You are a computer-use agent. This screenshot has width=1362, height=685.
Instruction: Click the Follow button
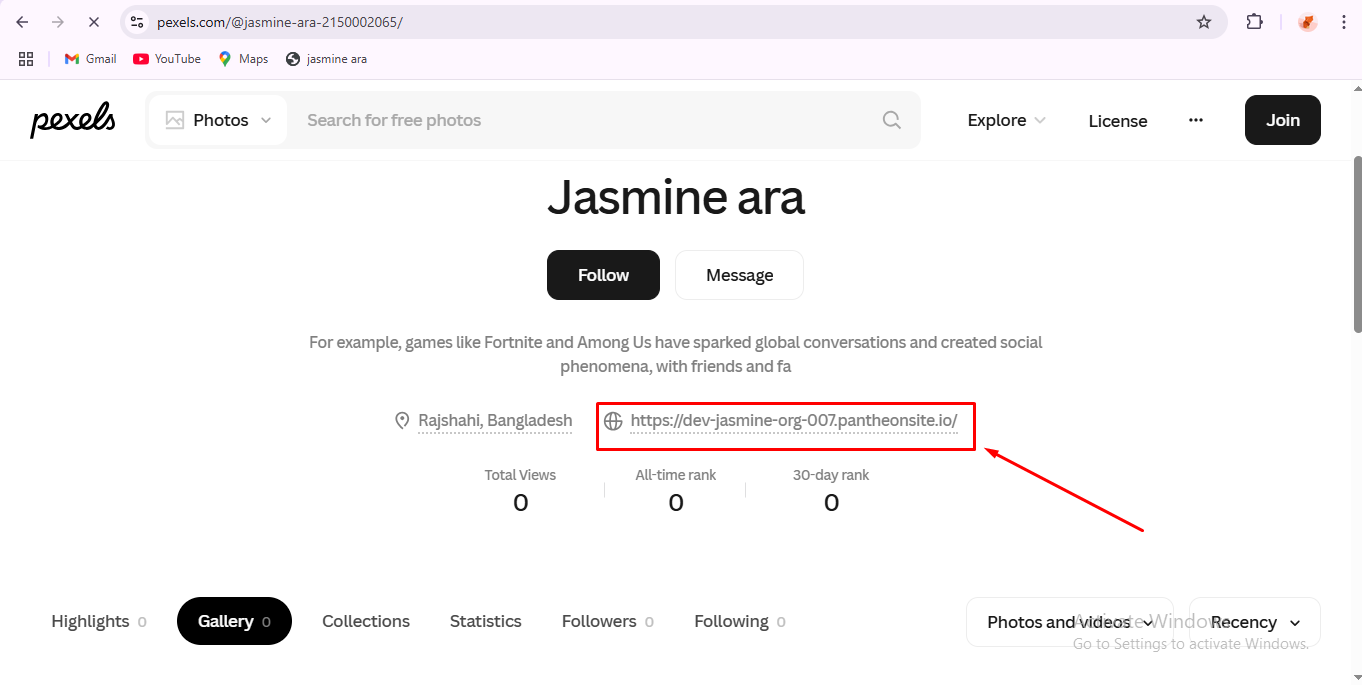(603, 275)
